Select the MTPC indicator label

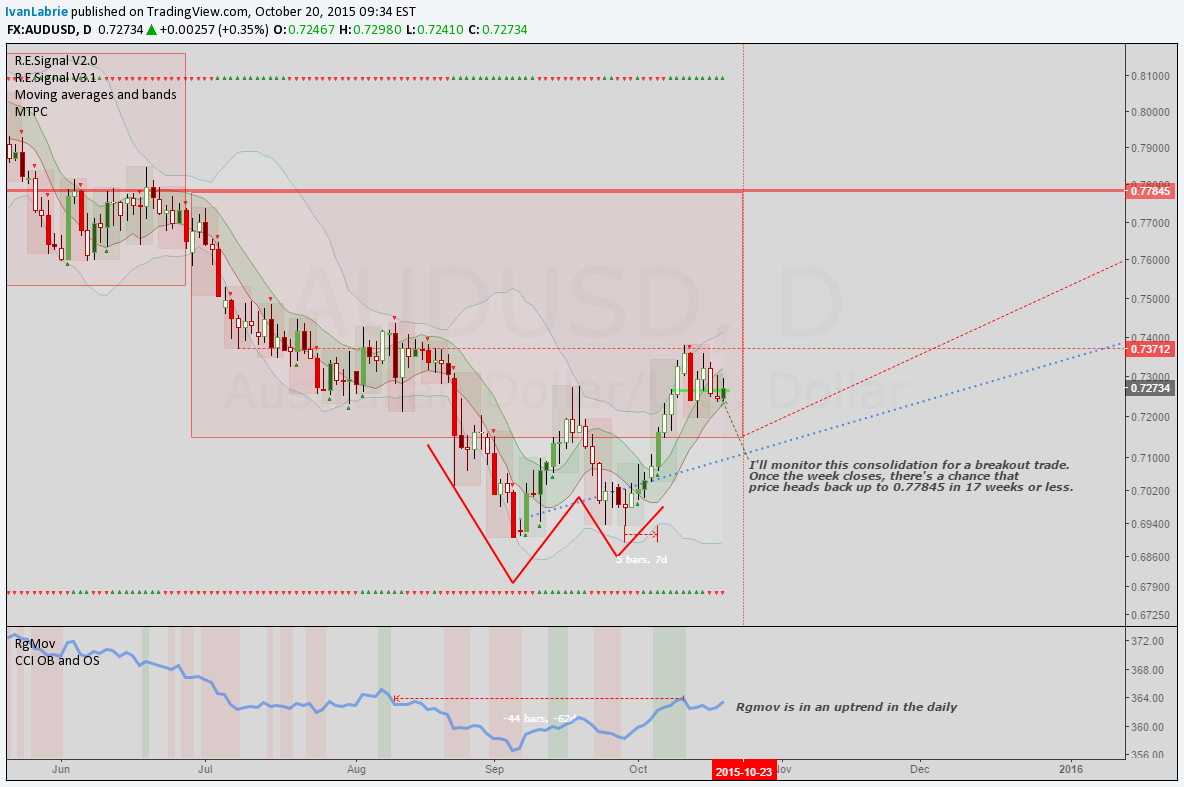pos(31,112)
